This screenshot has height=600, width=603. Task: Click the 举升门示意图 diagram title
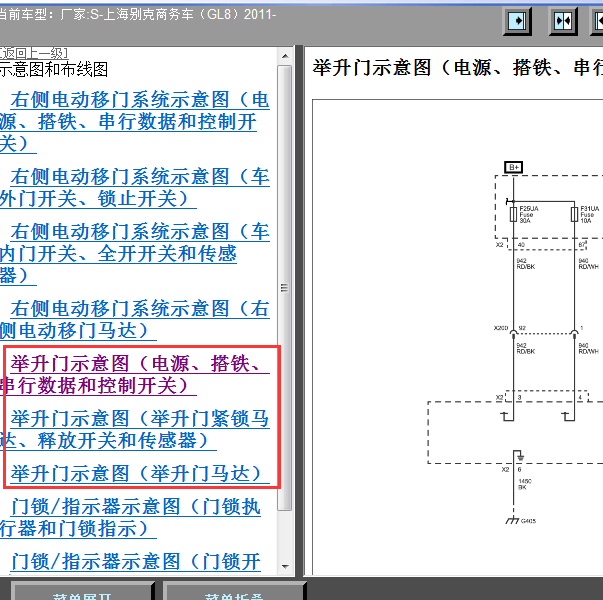pyautogui.click(x=457, y=68)
